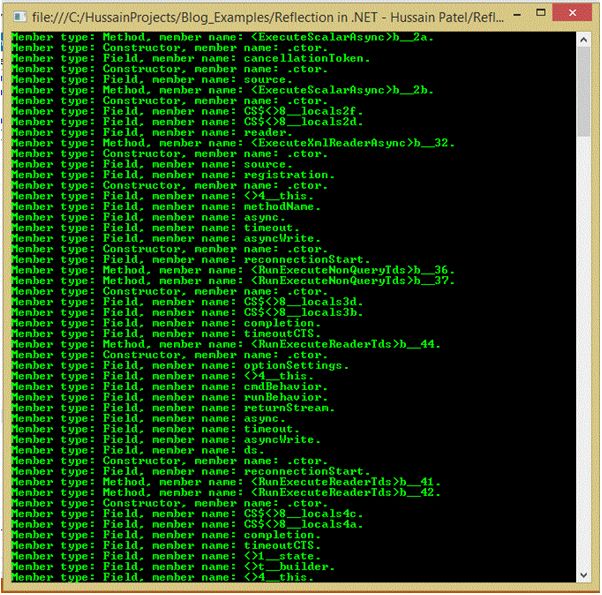Close the console window
This screenshot has width=602, height=595.
point(572,13)
